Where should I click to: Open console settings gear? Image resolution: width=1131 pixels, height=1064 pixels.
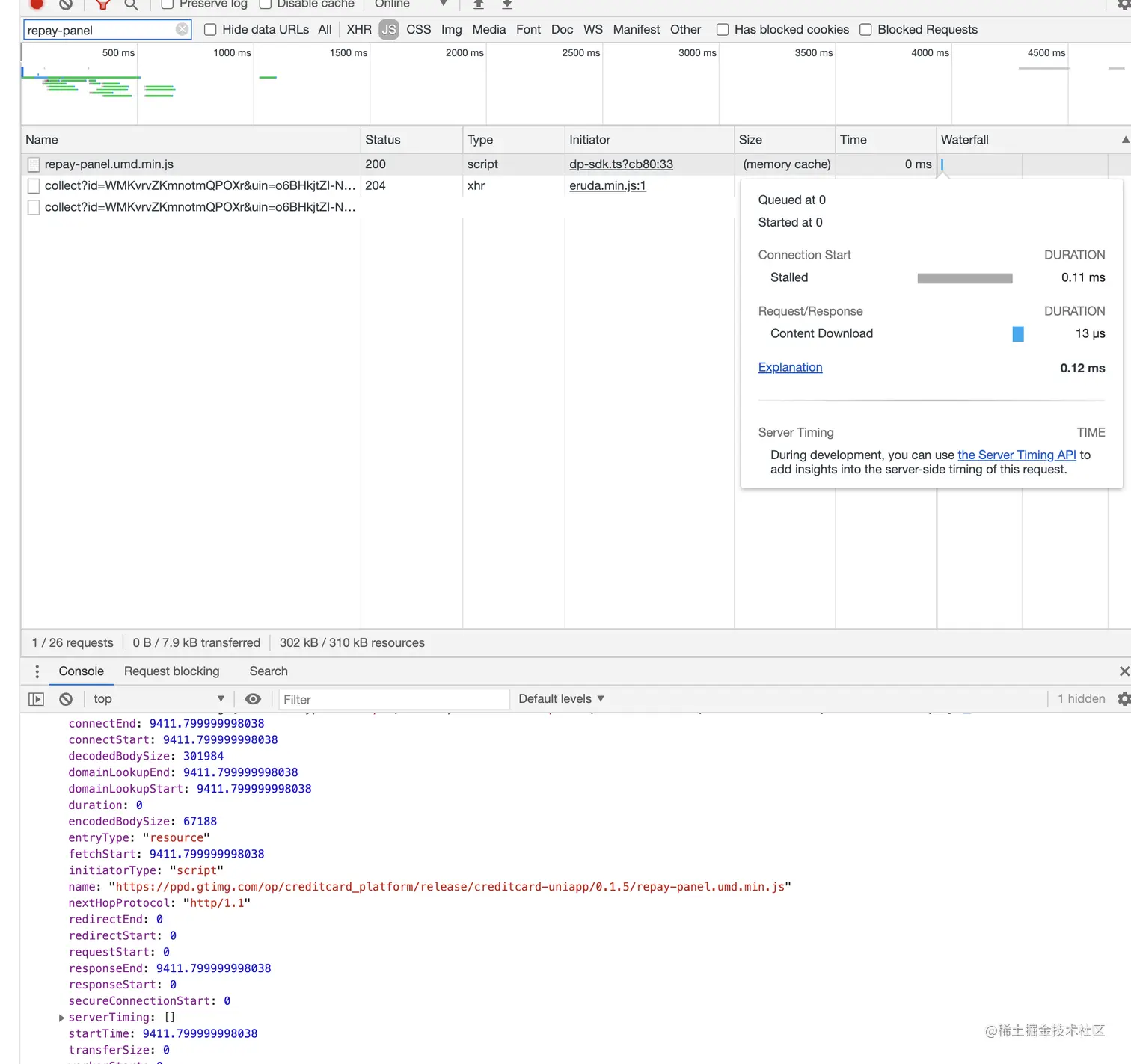[1124, 698]
